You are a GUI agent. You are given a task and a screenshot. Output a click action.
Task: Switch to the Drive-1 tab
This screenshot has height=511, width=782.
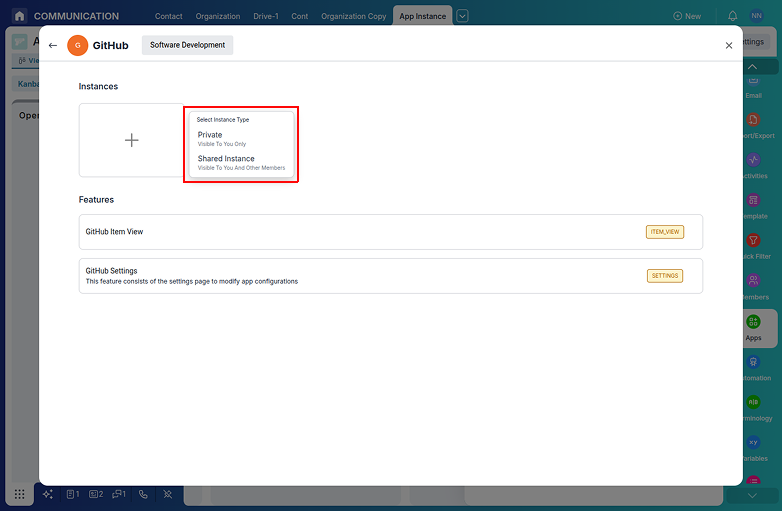click(x=266, y=16)
